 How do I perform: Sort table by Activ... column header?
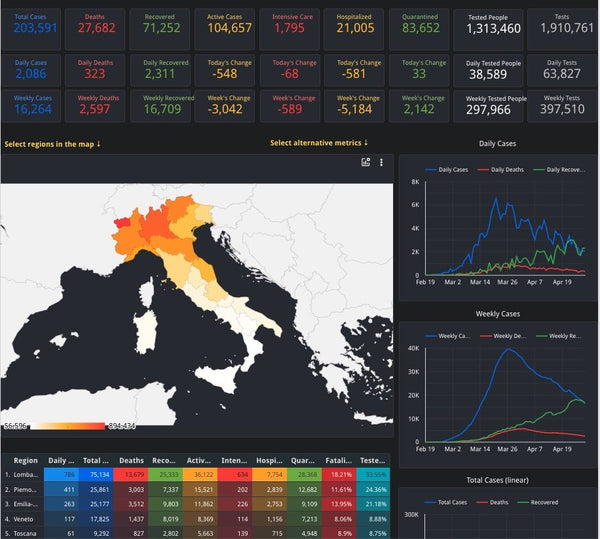[x=199, y=461]
